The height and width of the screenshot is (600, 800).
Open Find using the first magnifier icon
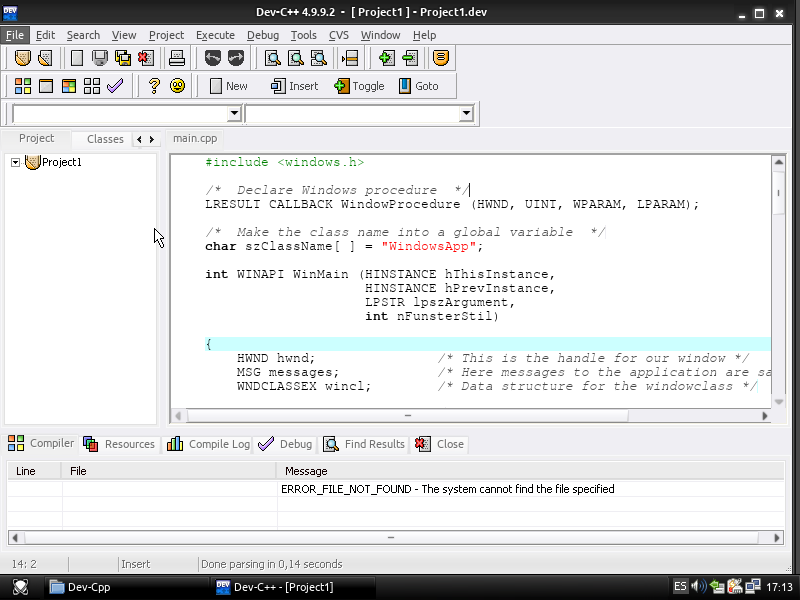[x=273, y=58]
